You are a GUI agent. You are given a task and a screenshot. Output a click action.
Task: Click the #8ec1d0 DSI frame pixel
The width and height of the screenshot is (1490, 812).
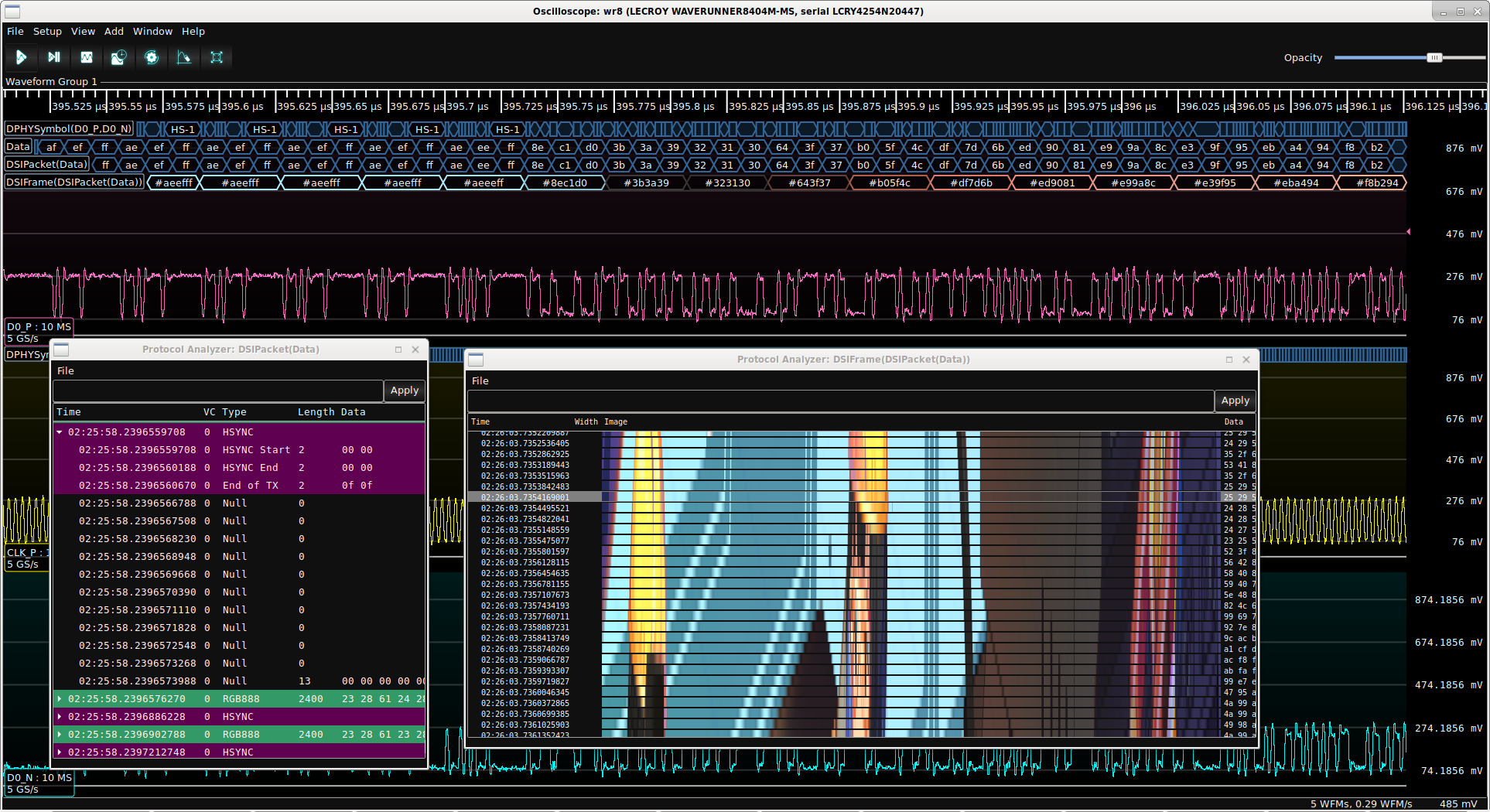click(x=565, y=183)
